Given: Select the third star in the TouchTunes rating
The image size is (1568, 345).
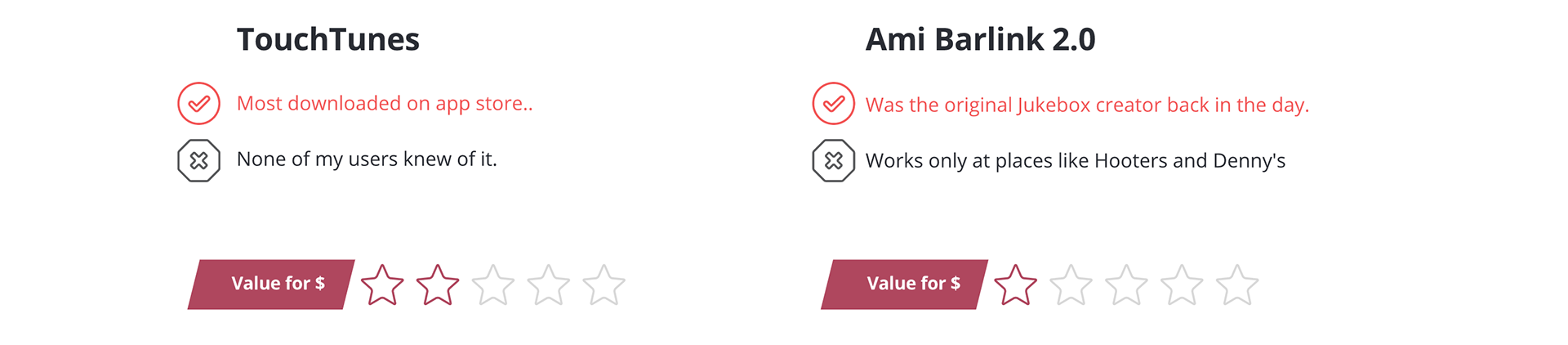Looking at the screenshot, I should coord(493,285).
